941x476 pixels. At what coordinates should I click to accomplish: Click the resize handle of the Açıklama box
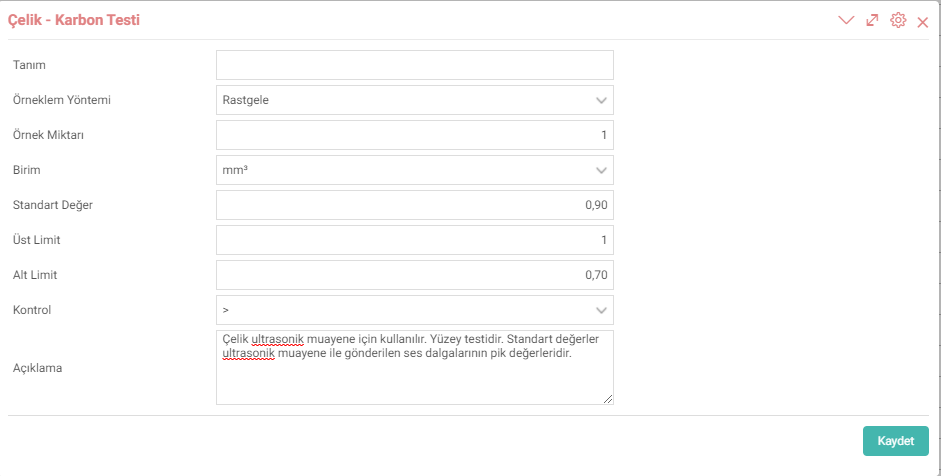pos(608,399)
